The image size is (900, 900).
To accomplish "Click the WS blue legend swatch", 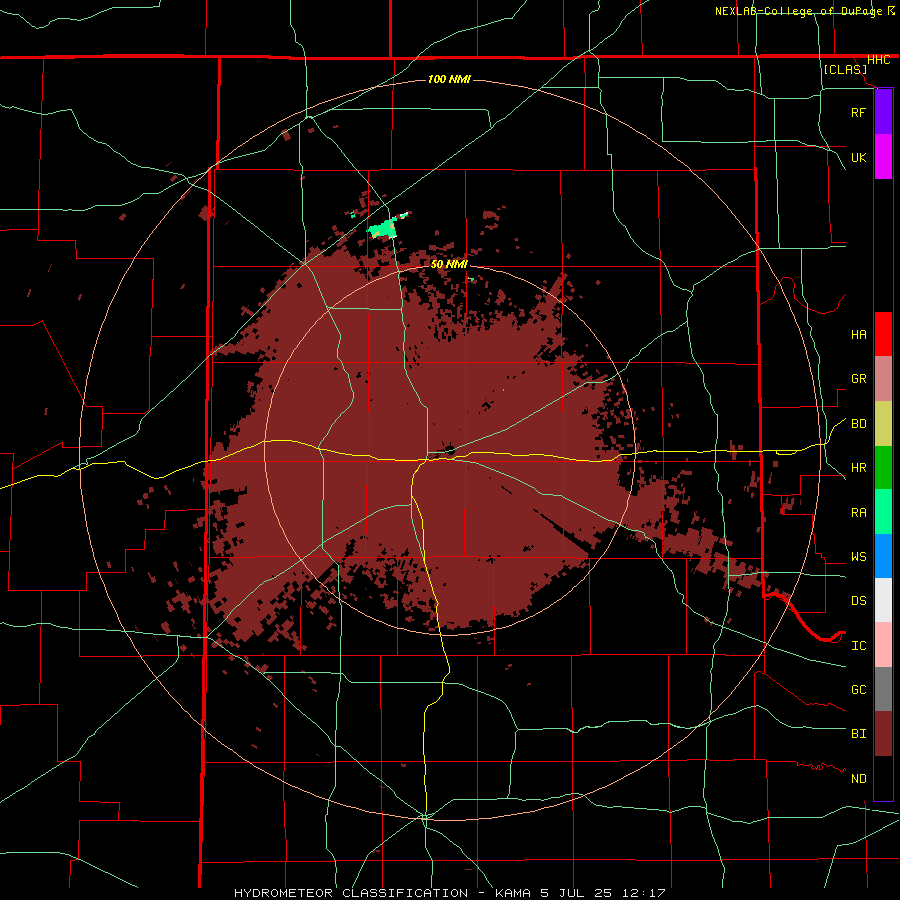I will tap(883, 556).
